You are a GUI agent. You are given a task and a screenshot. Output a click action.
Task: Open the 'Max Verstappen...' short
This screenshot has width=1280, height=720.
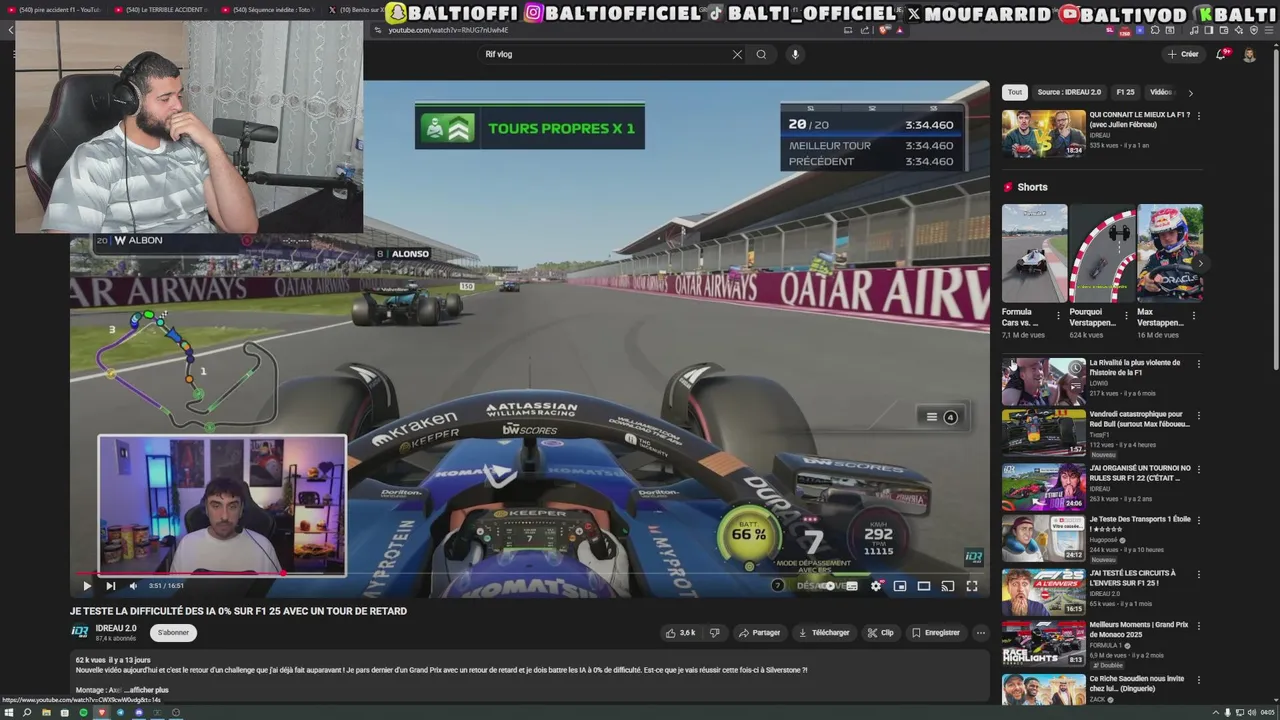tap(1170, 253)
